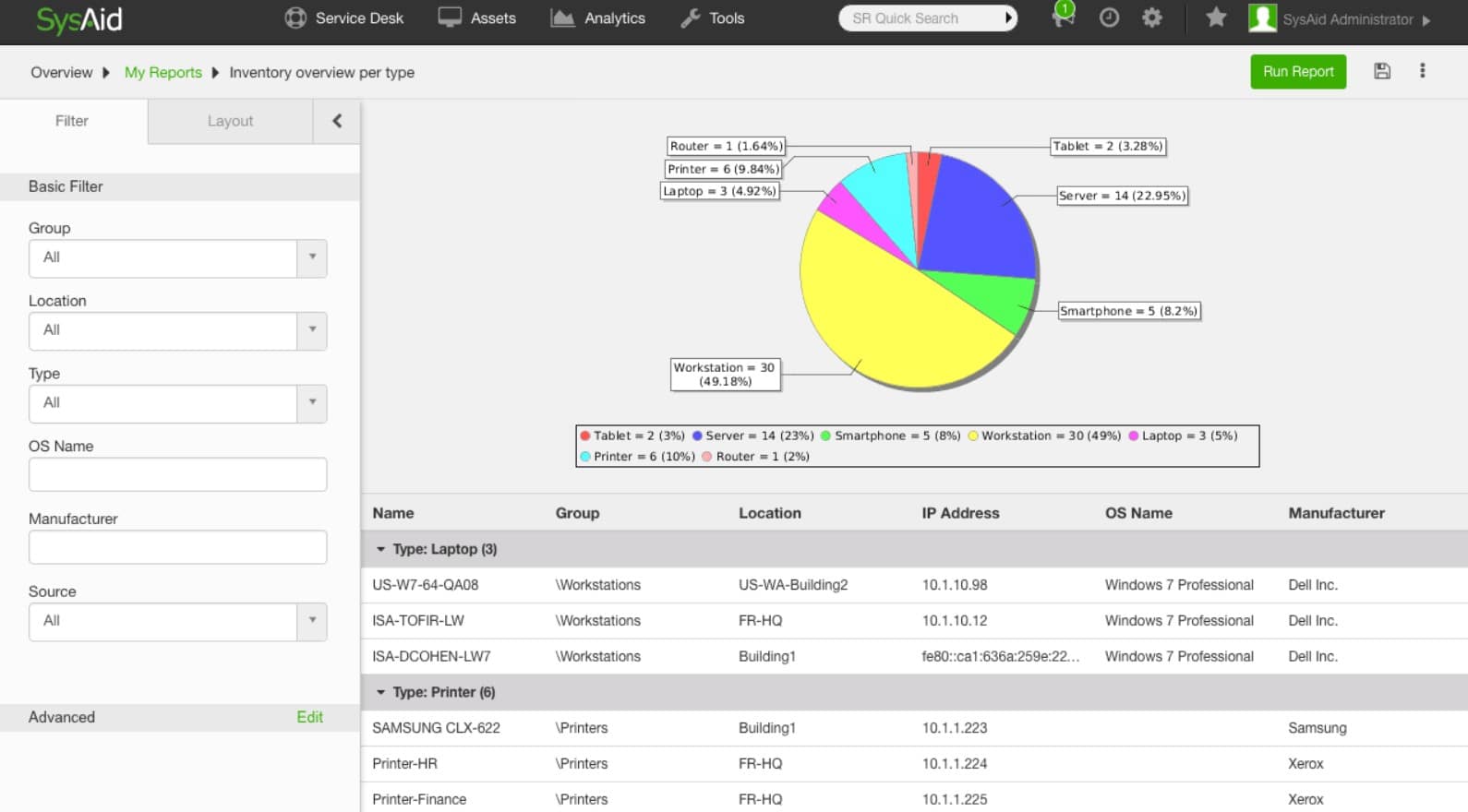Open the Group dropdown

coord(177,257)
